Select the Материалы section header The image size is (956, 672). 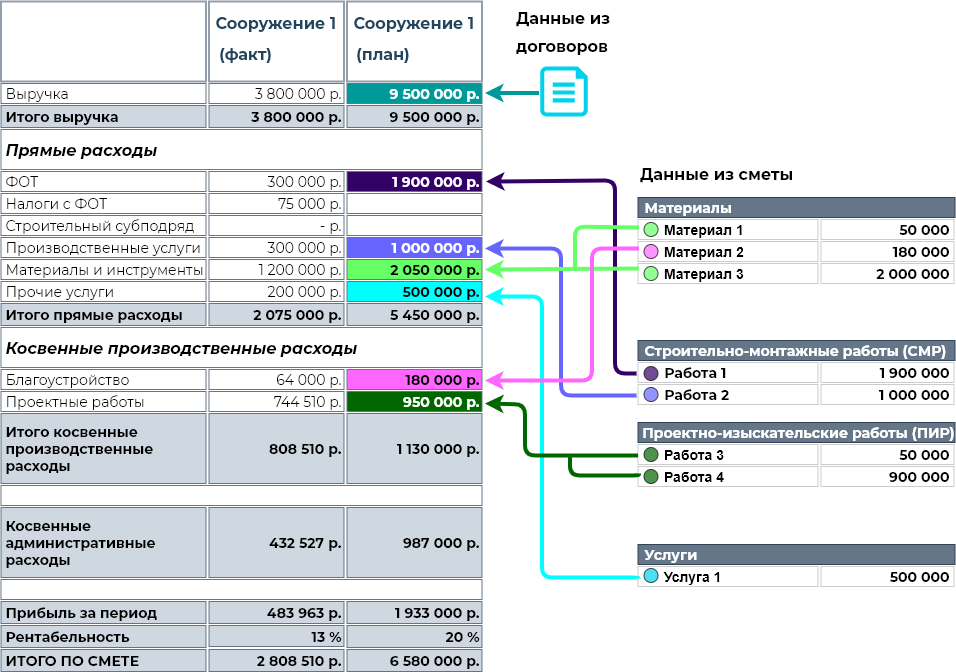(796, 208)
